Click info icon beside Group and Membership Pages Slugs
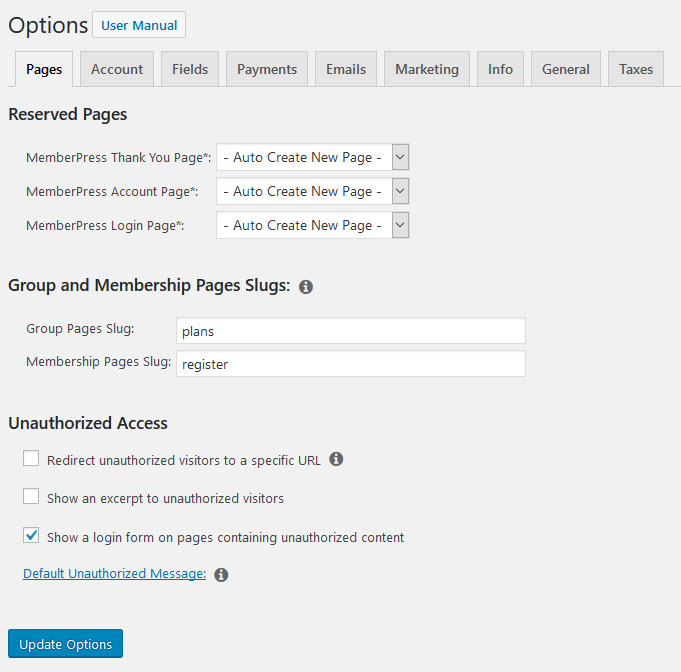The width and height of the screenshot is (681, 672). [306, 287]
